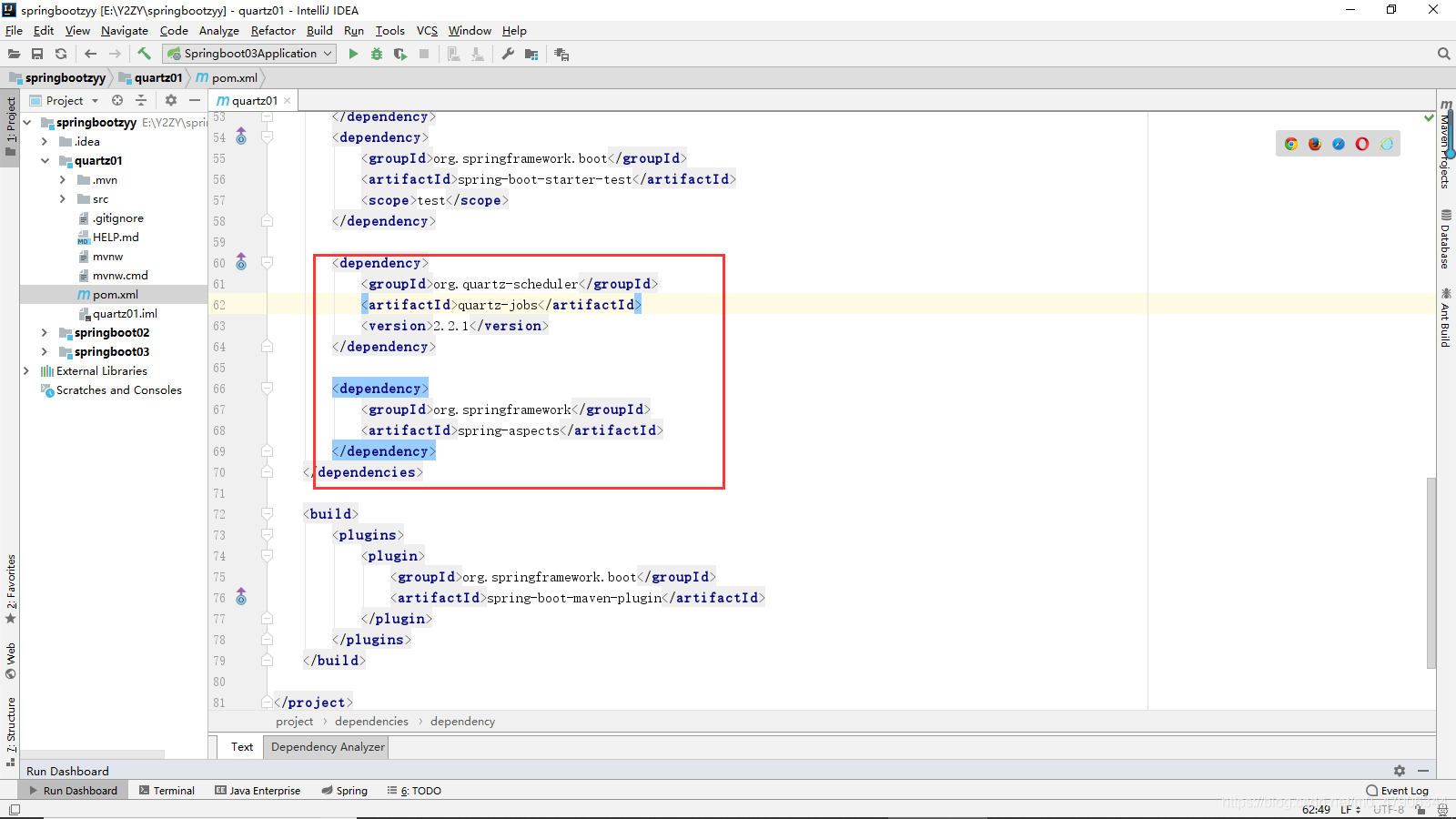Open the Refactor menu
The width and height of the screenshot is (1456, 819).
coord(273,30)
